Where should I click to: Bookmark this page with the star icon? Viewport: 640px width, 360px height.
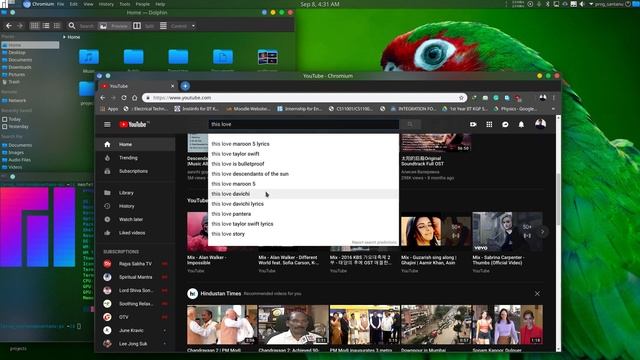tap(461, 98)
